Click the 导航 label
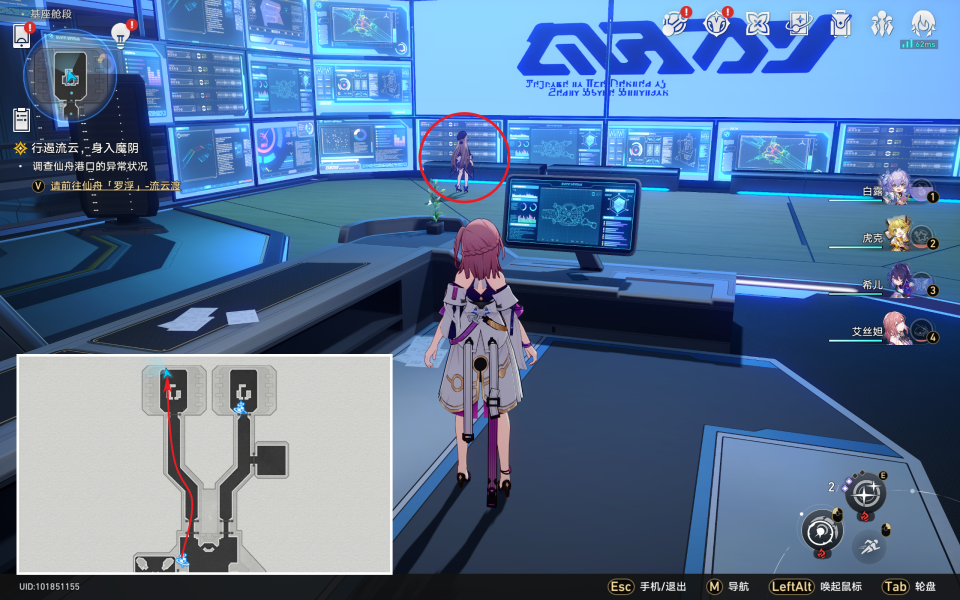The height and width of the screenshot is (600, 960). point(738,586)
